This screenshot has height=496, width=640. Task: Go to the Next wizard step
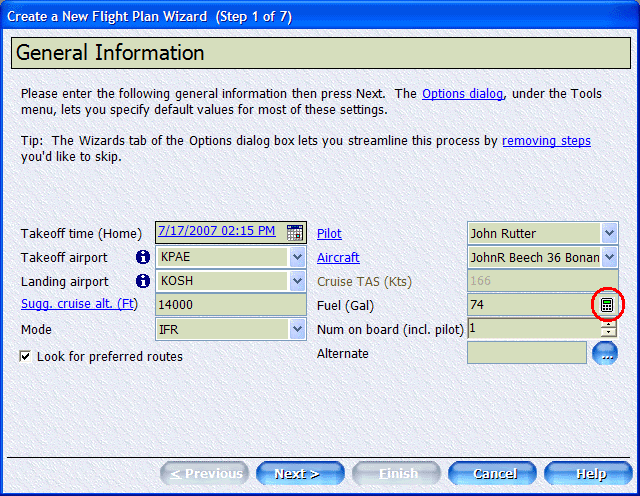click(x=300, y=474)
